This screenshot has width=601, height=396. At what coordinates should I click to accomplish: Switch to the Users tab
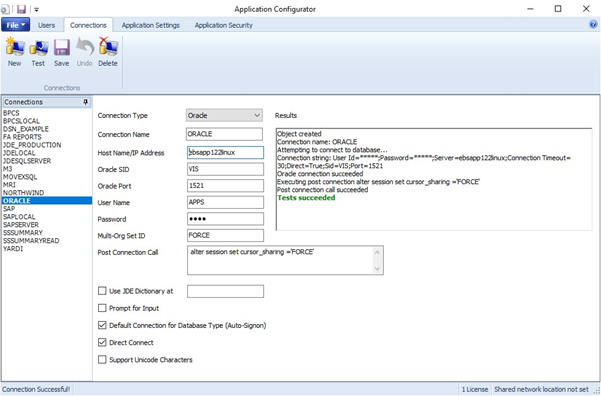coord(46,25)
